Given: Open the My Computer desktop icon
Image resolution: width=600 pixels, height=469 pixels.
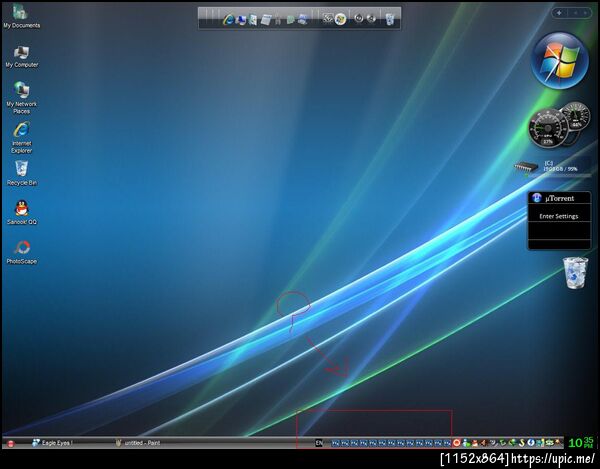Looking at the screenshot, I should pos(21,57).
